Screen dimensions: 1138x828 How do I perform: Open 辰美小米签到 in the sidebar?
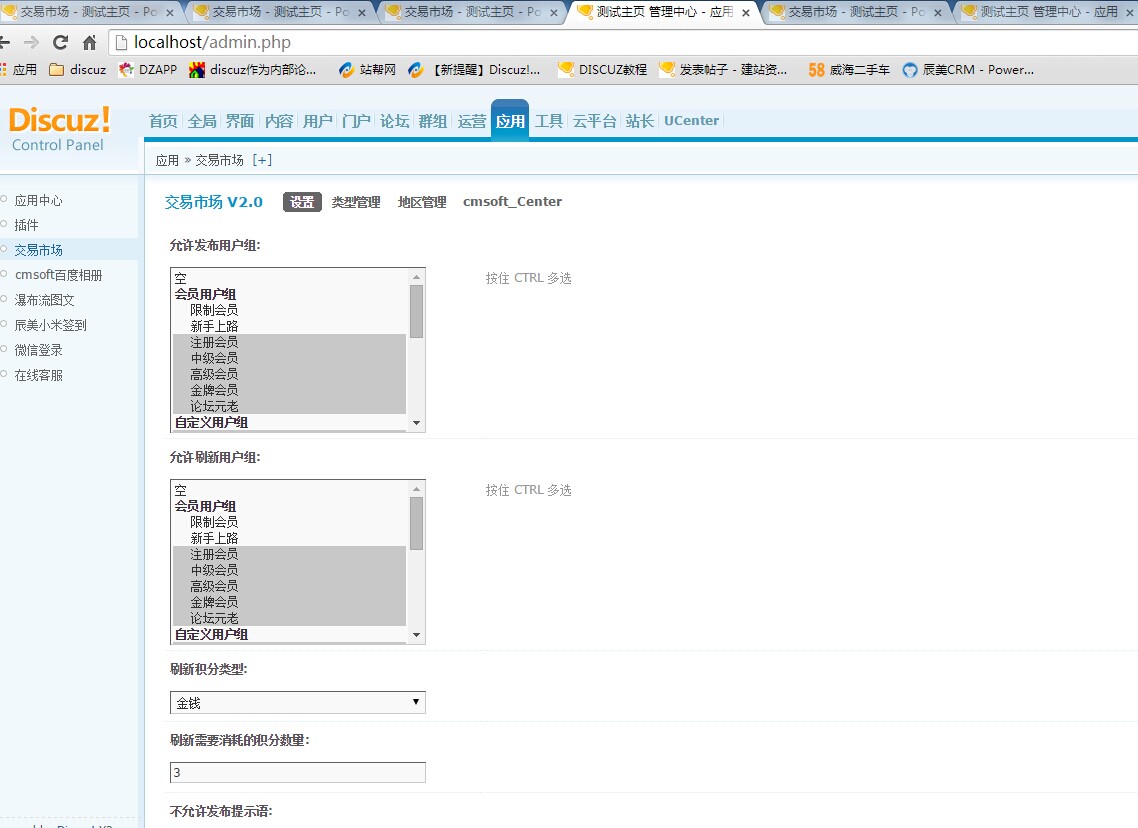50,325
